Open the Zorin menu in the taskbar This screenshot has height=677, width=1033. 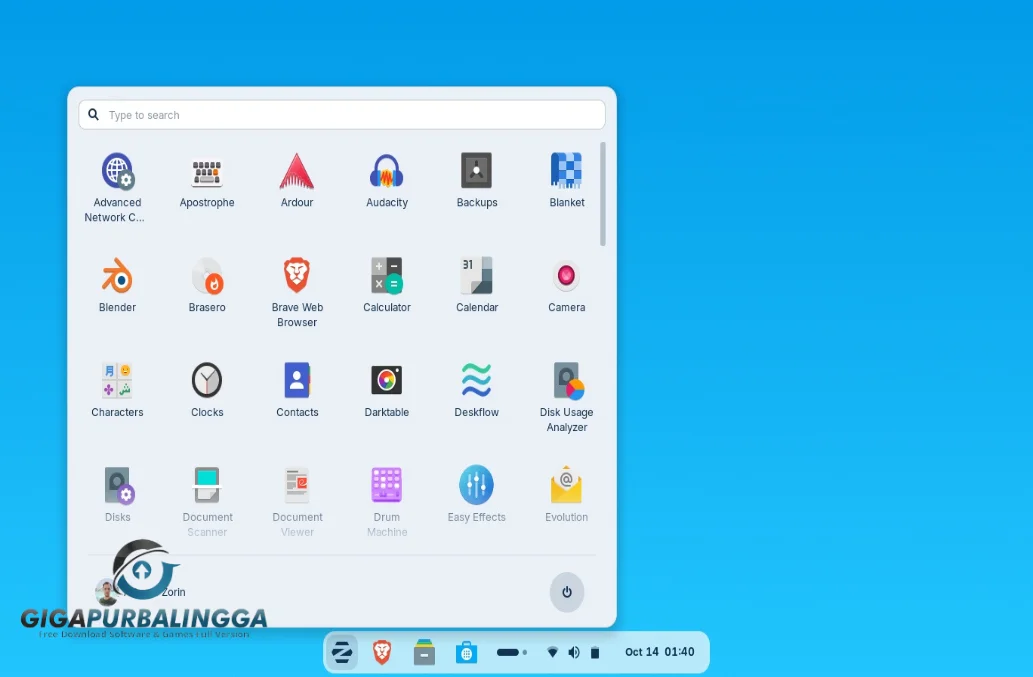[342, 651]
